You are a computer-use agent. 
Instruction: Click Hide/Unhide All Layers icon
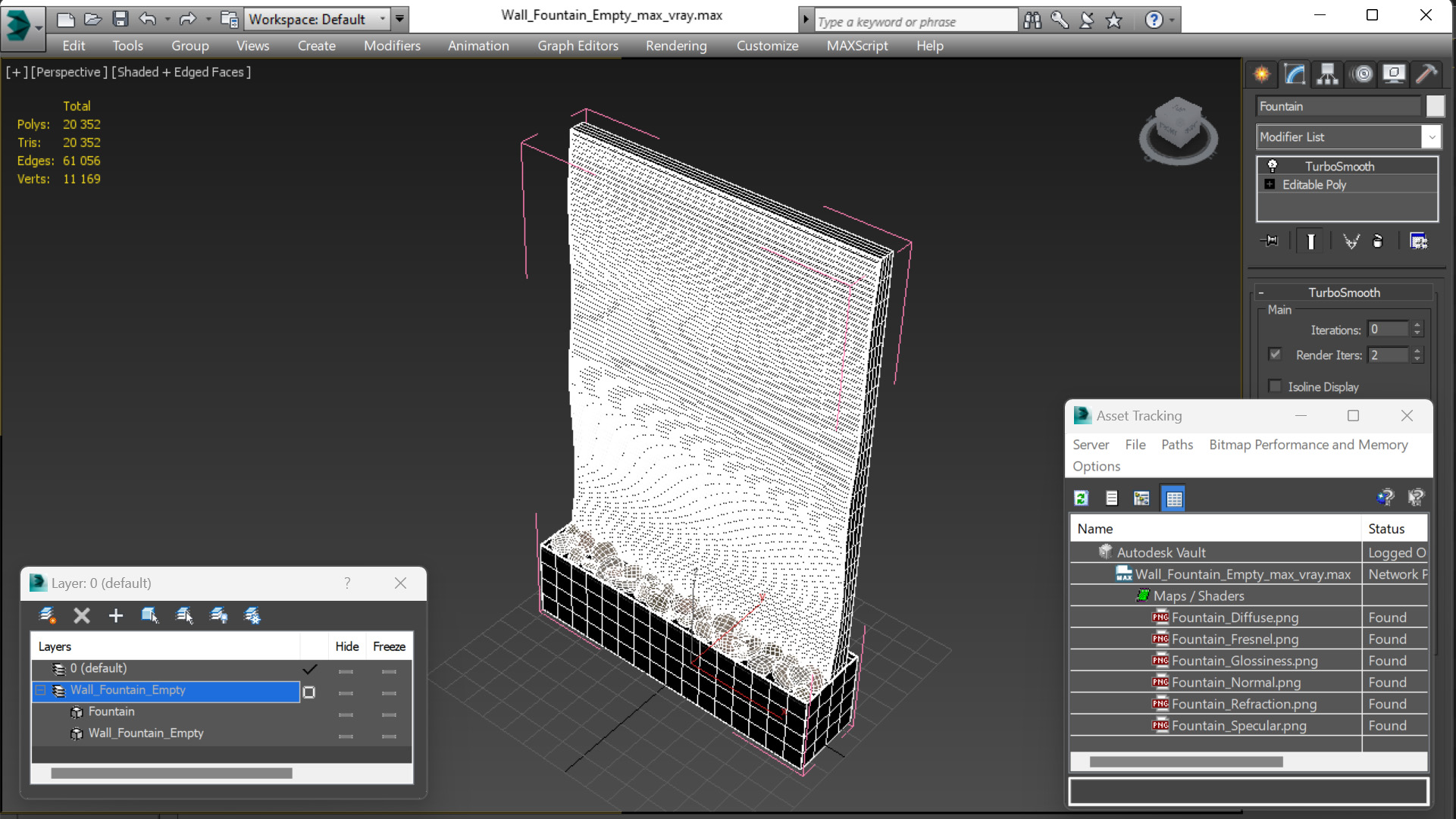[x=218, y=615]
